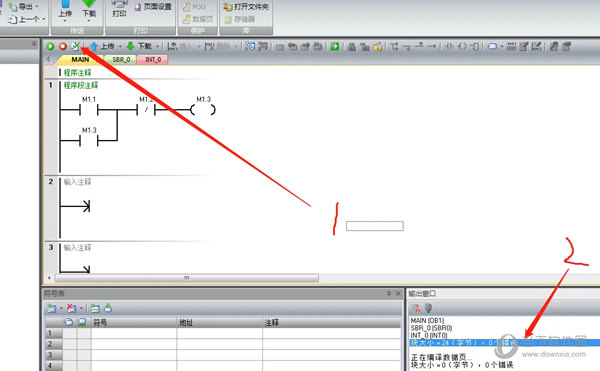Open the editor toolbar Download dropdown arrow
This screenshot has height=371, width=600.
157,47
